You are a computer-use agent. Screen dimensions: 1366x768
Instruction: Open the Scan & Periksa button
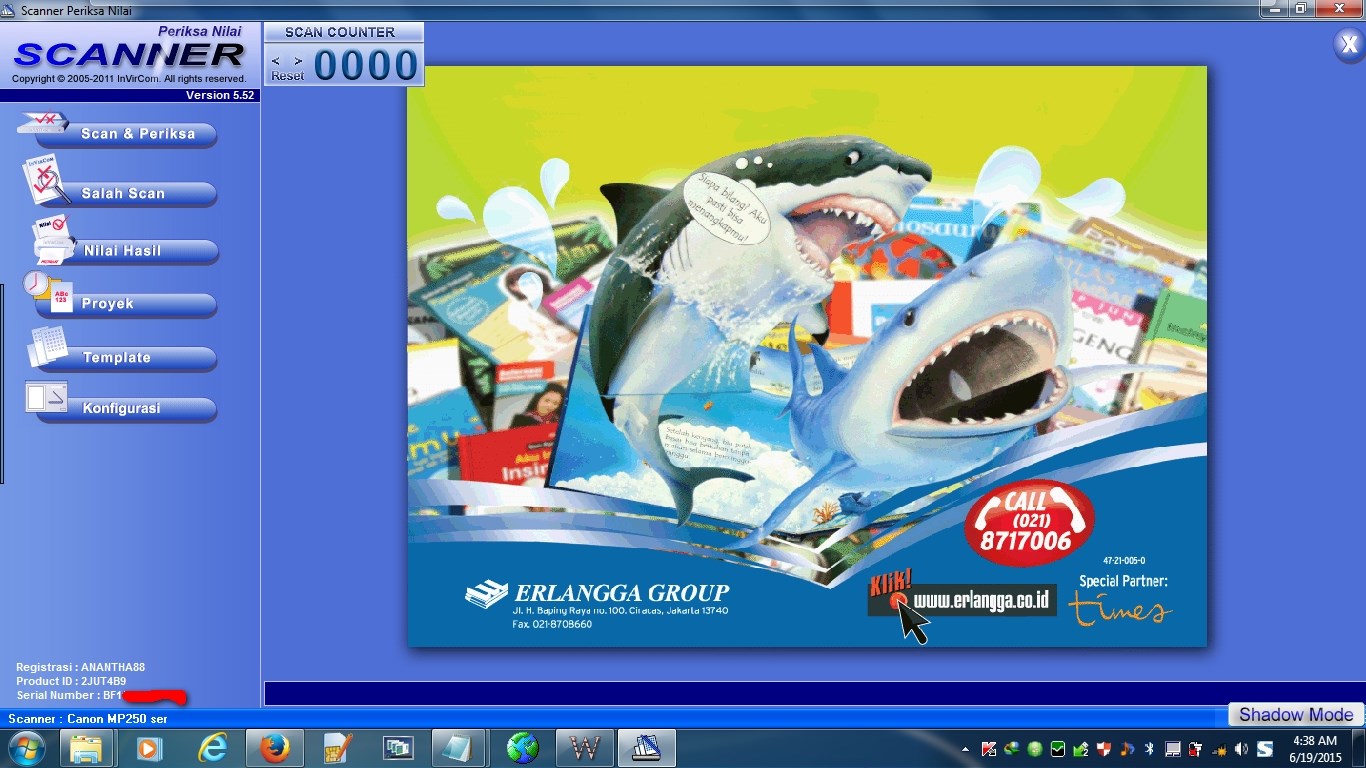point(128,134)
